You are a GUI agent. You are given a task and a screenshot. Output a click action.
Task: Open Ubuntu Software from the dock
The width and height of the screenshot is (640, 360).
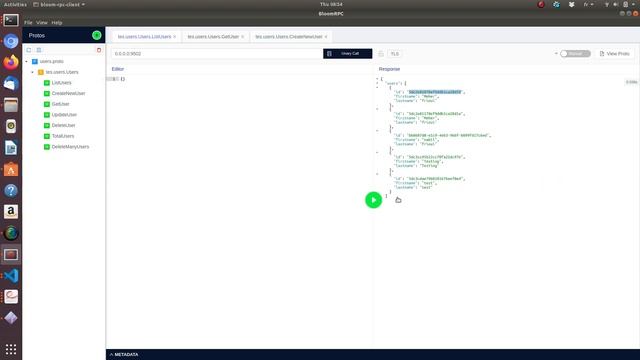coord(11,169)
